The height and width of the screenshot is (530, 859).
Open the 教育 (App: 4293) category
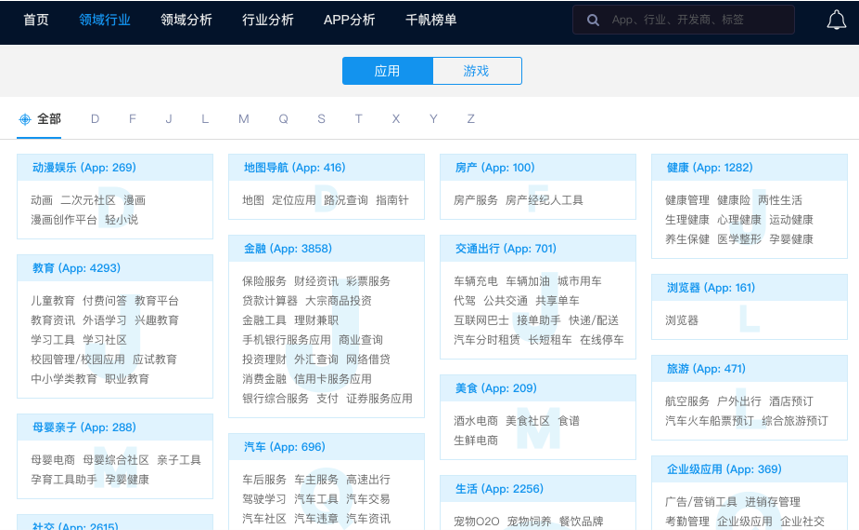coord(76,268)
